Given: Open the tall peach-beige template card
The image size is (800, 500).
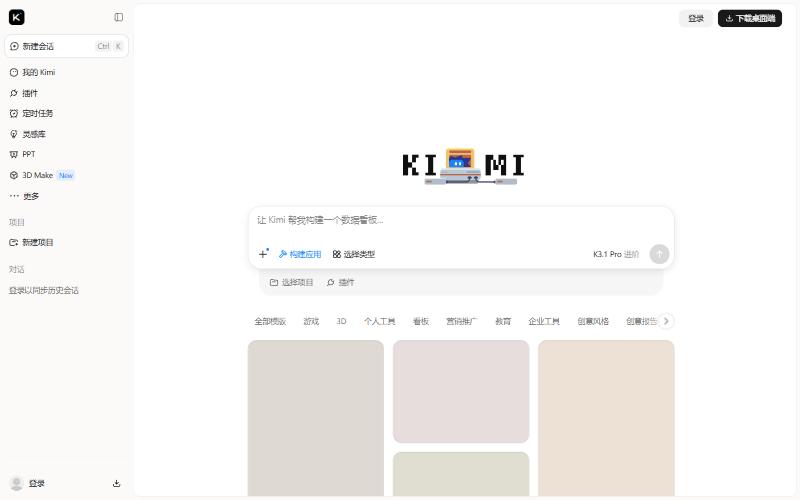Looking at the screenshot, I should point(606,418).
